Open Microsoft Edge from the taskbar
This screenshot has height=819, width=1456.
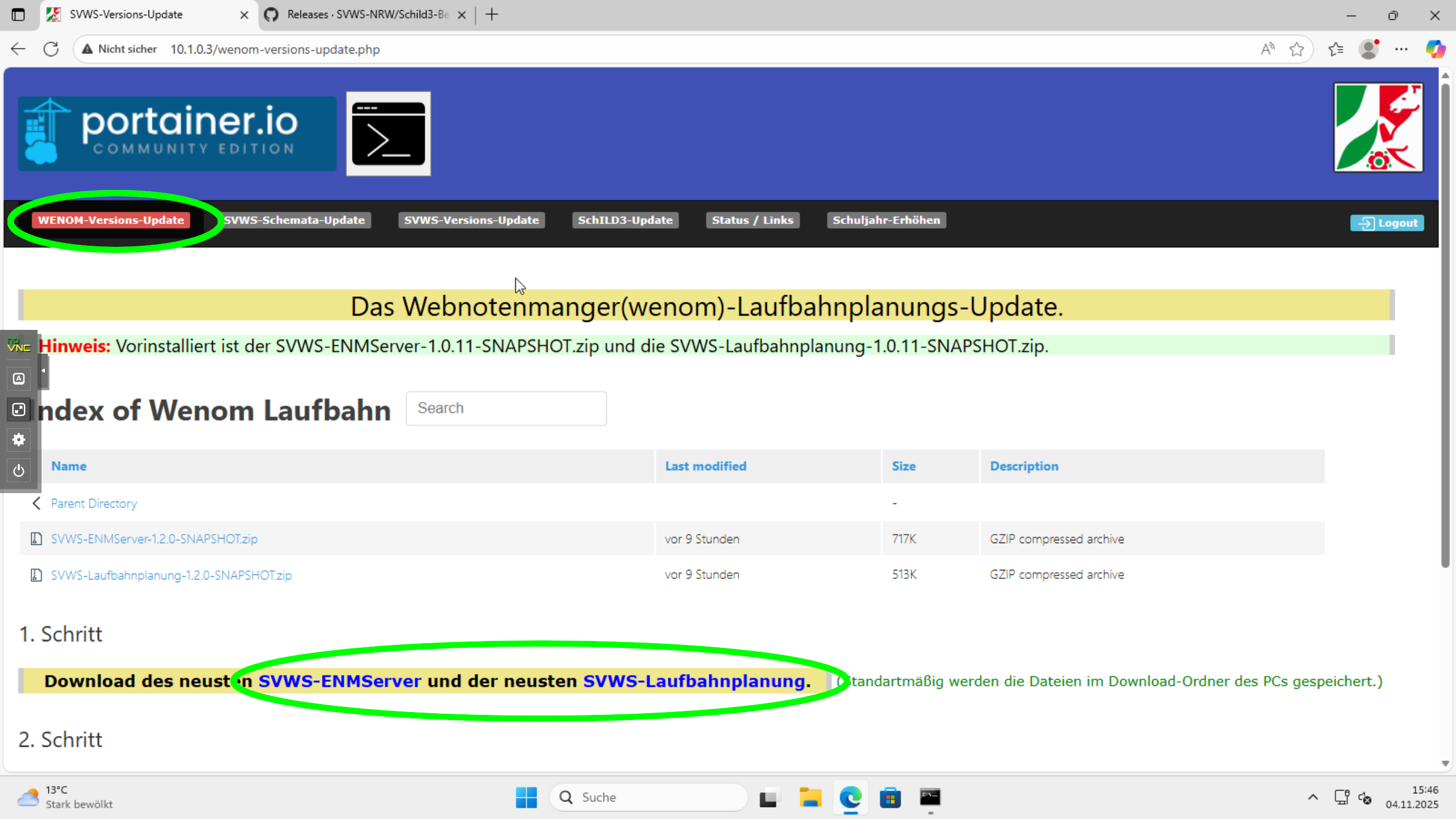pyautogui.click(x=850, y=797)
